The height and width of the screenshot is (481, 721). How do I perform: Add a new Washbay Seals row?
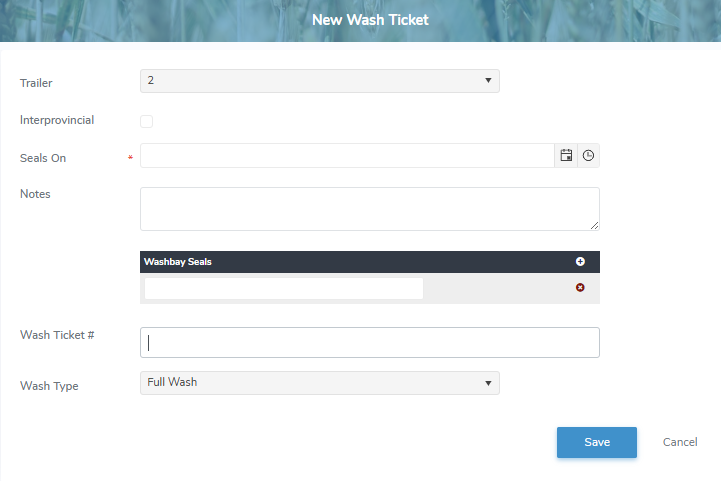tap(580, 261)
